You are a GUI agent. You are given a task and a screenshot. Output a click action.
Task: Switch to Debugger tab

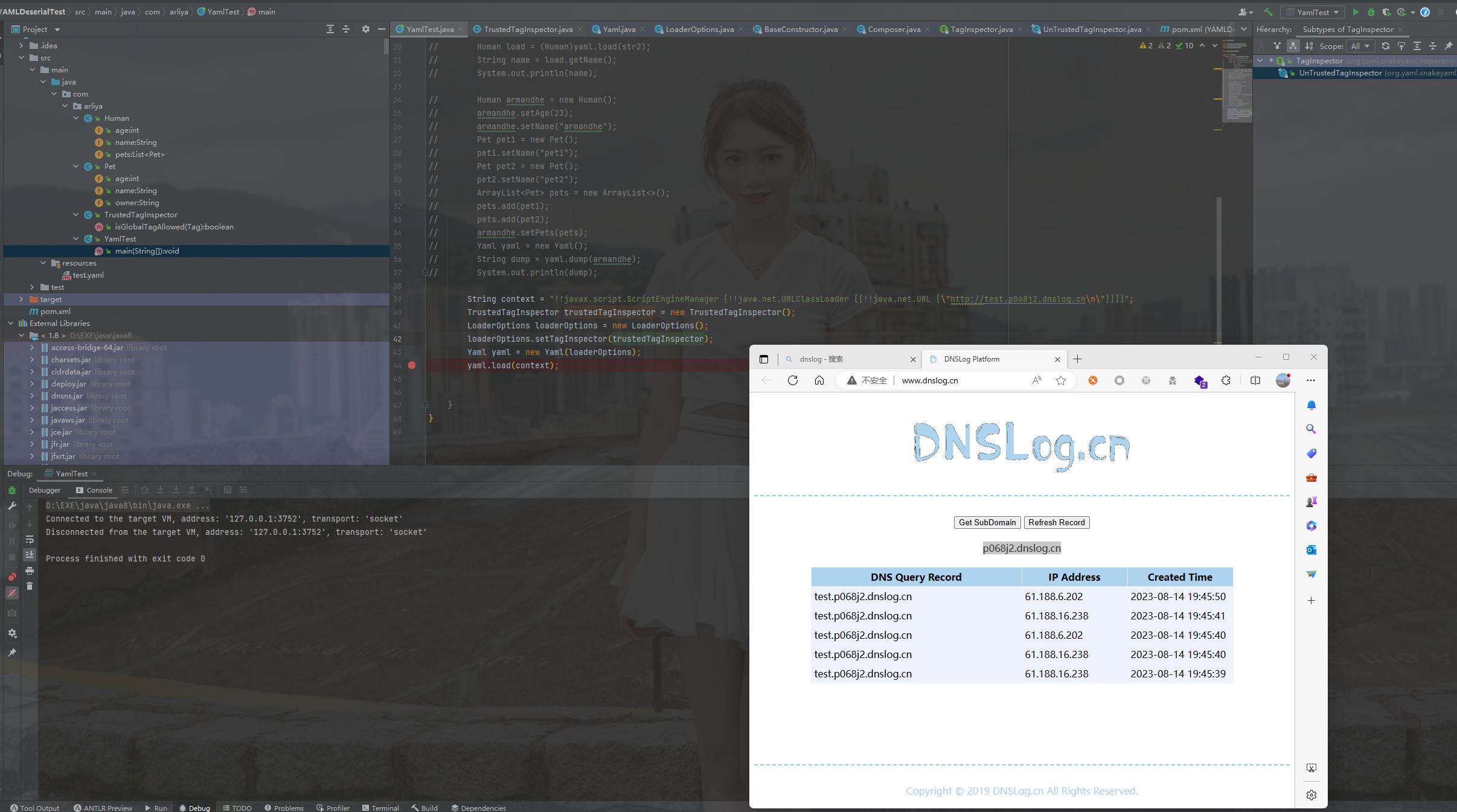click(45, 490)
